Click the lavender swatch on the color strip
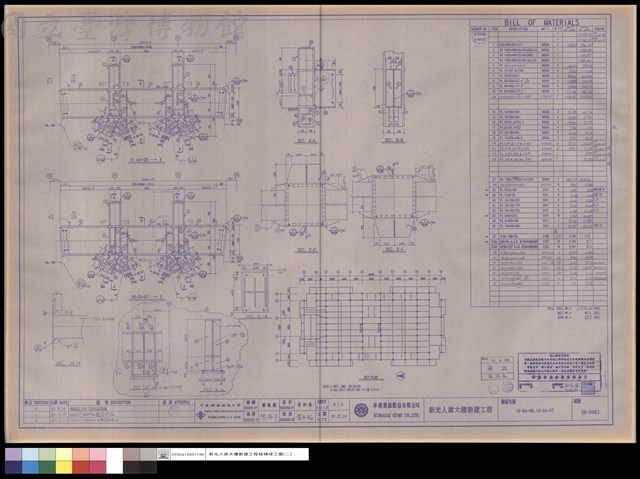 click(13, 455)
